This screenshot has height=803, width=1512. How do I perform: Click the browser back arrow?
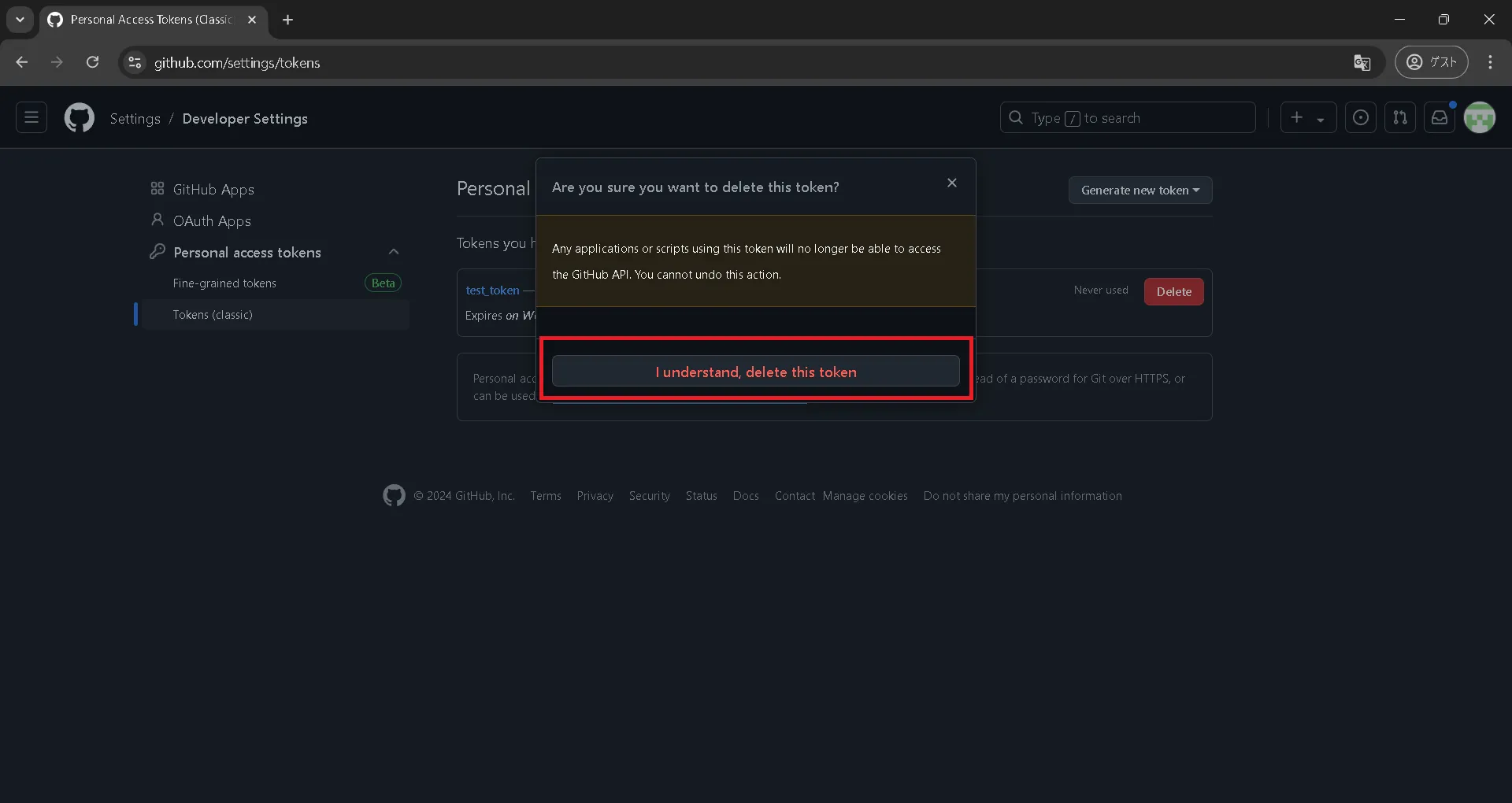(22, 62)
